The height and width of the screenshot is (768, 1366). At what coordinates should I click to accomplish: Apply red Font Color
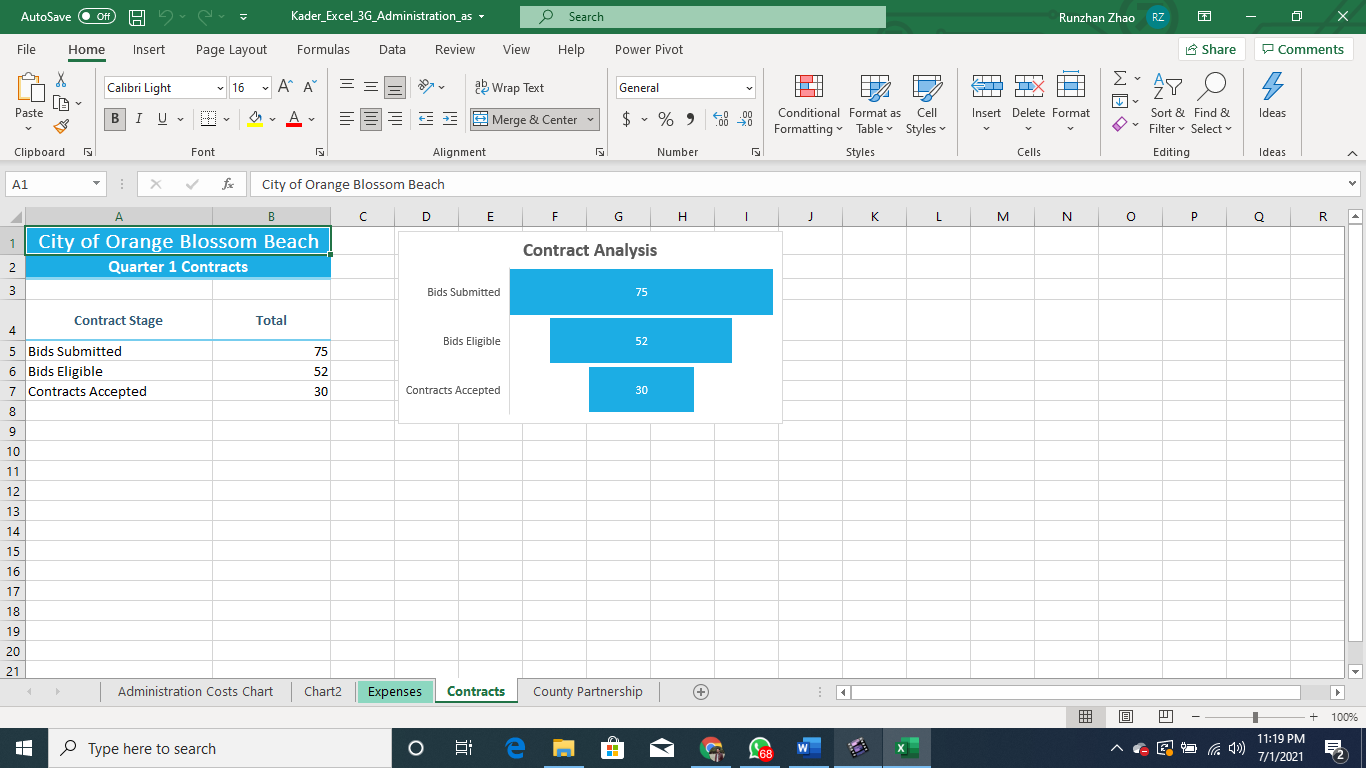[x=294, y=119]
